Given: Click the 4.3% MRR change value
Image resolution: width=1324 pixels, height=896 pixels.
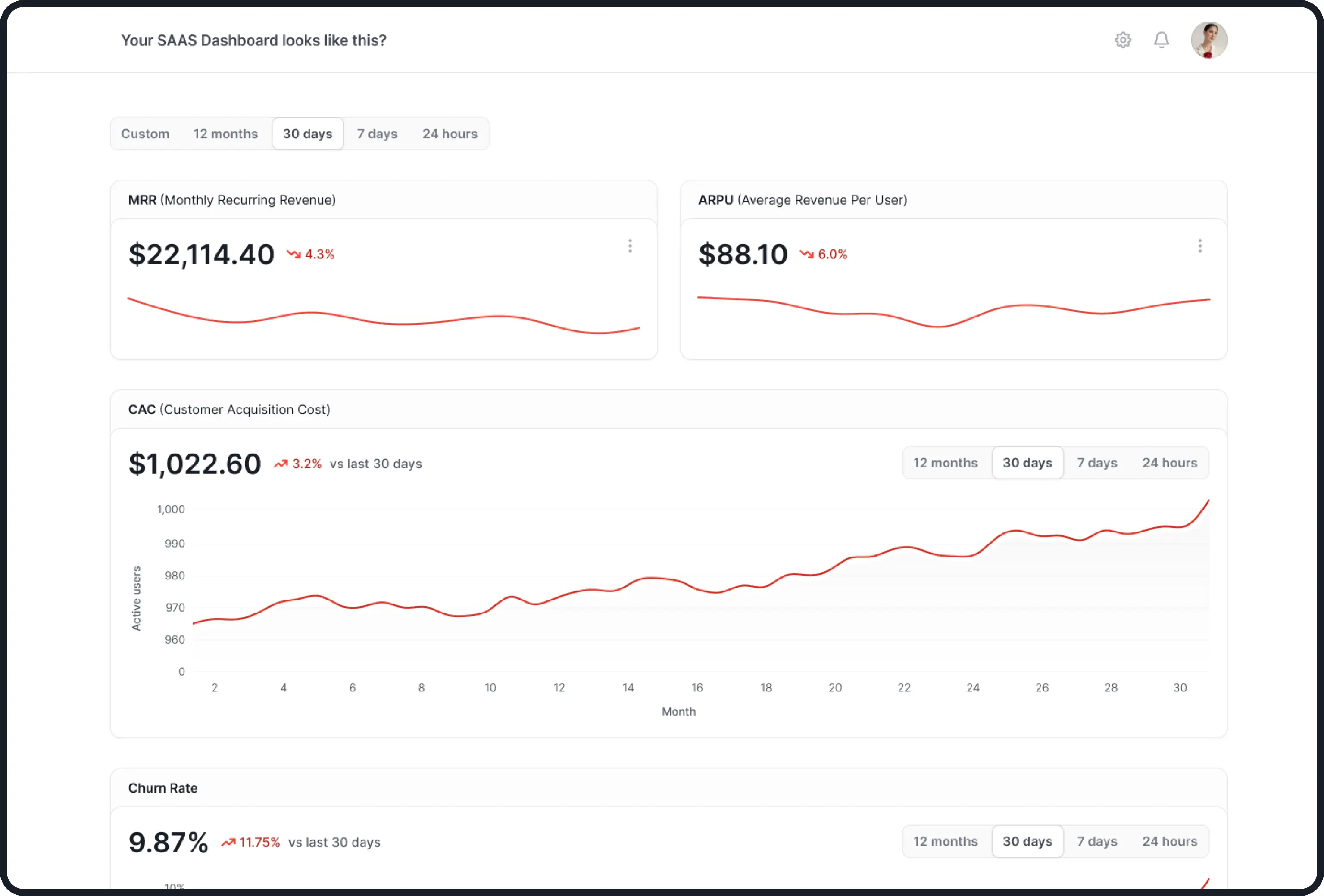Looking at the screenshot, I should pyautogui.click(x=320, y=255).
